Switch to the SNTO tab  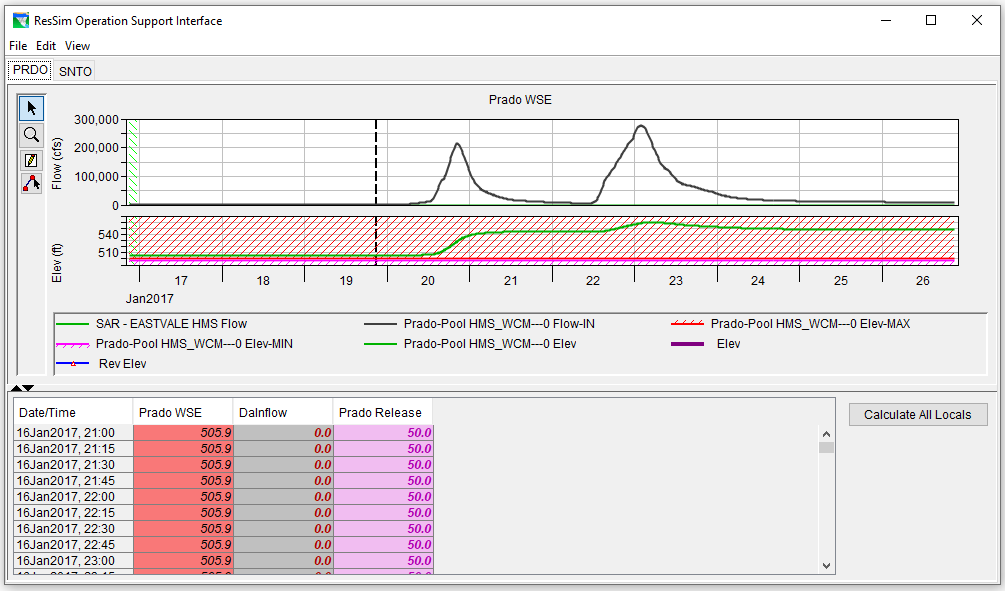point(75,71)
